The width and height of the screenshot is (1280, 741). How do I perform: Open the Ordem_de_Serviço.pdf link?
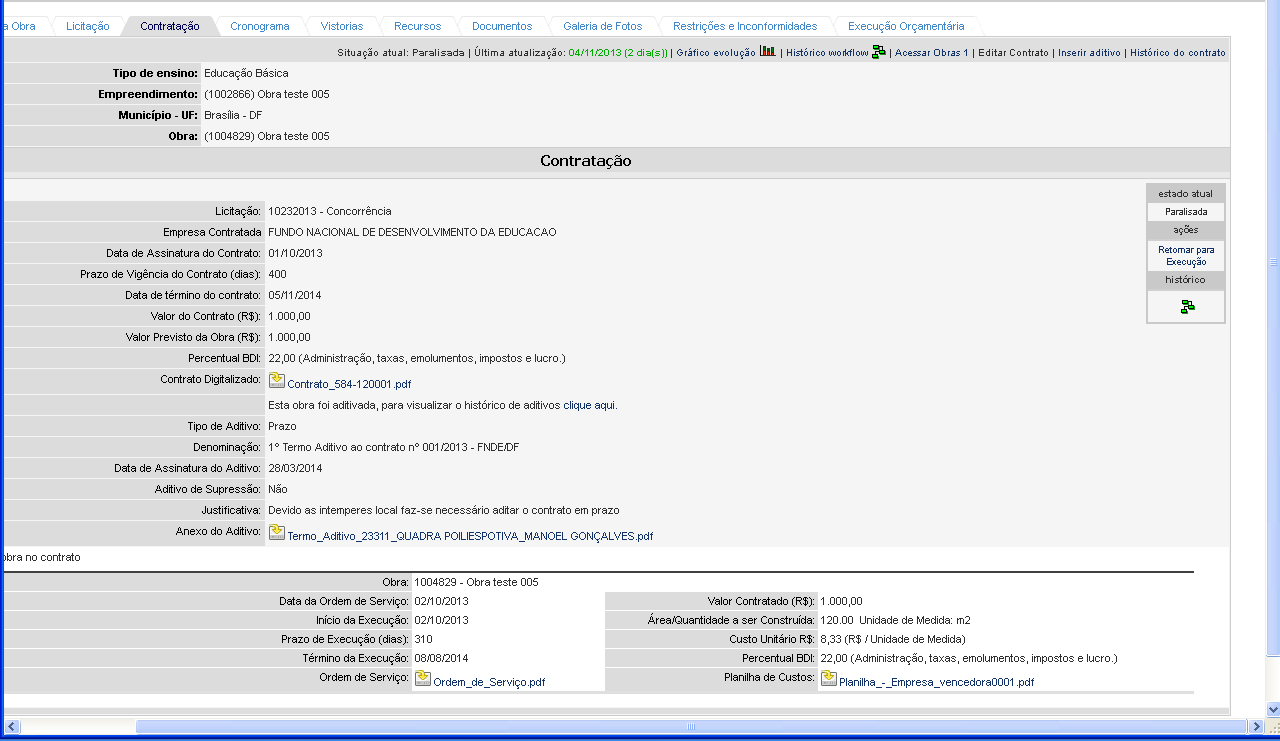point(489,682)
